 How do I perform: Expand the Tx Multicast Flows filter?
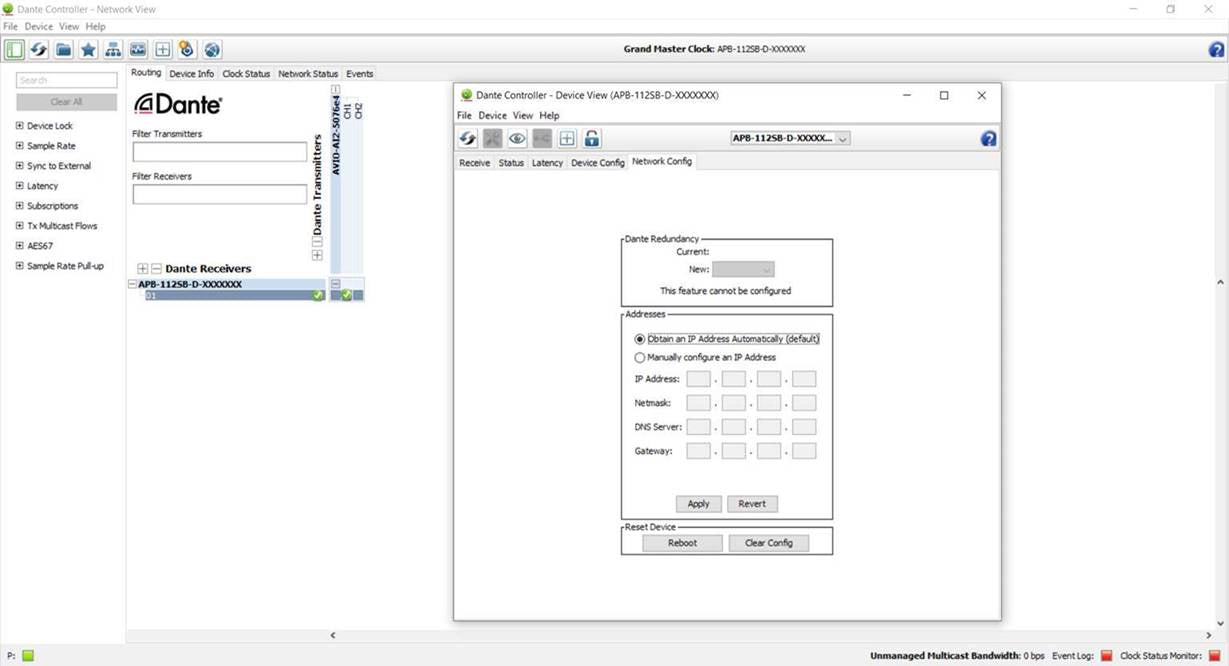point(20,226)
